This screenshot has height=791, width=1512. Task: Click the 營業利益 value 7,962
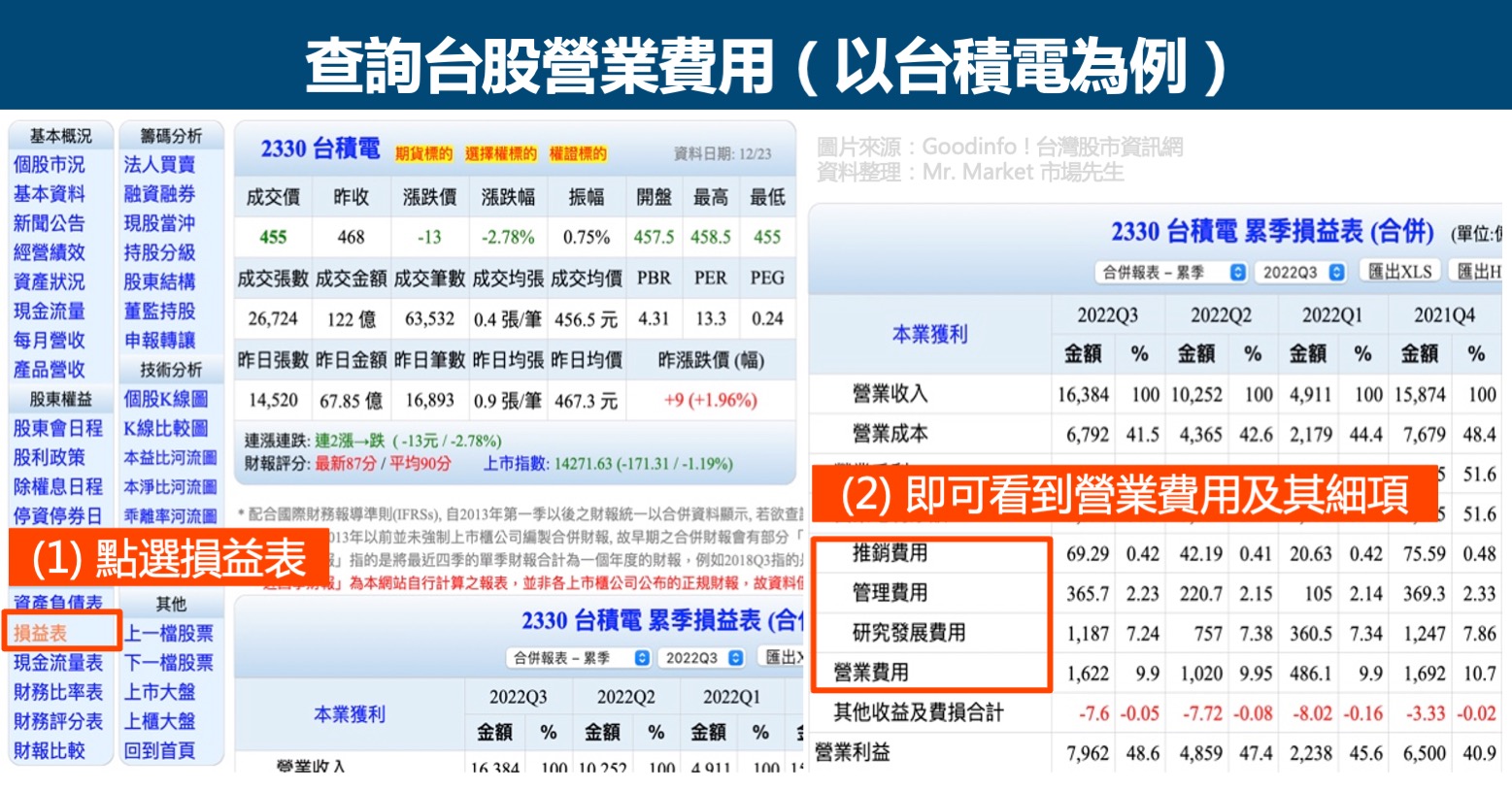point(1087,753)
